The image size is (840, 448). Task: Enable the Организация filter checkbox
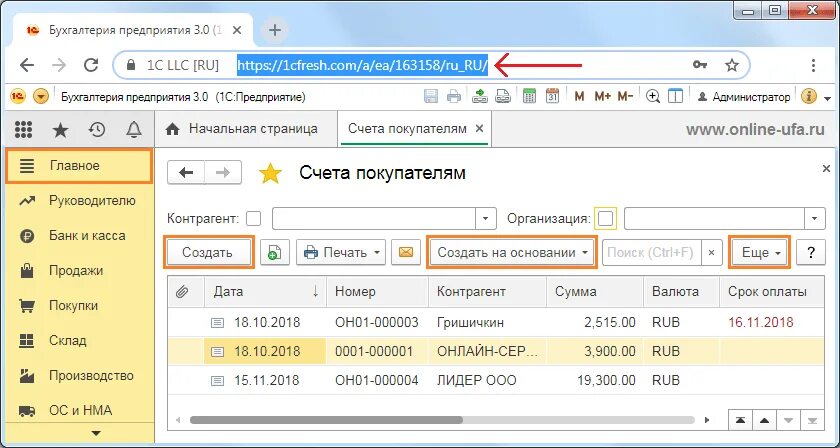(x=606, y=219)
